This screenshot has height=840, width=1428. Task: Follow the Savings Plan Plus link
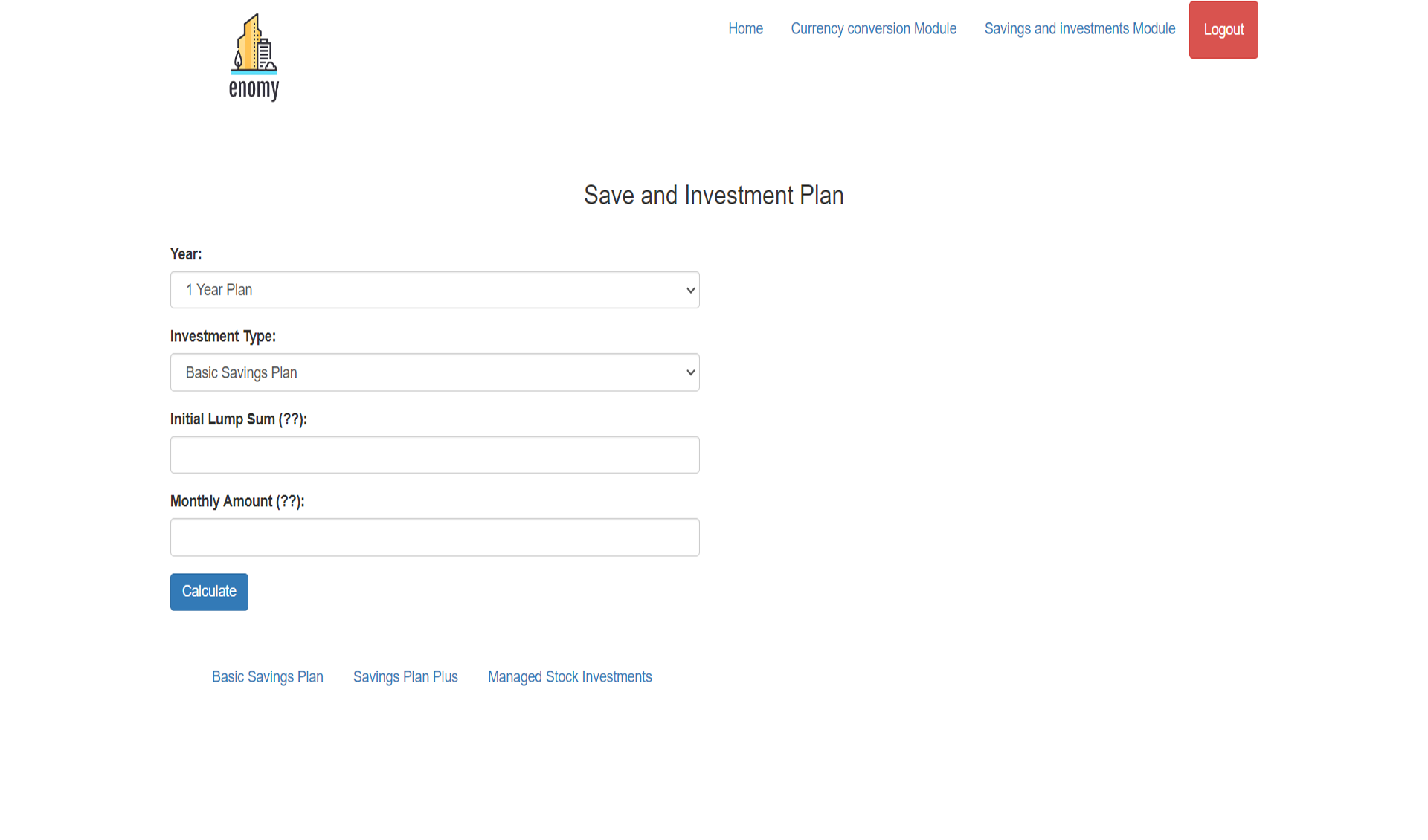click(x=405, y=677)
